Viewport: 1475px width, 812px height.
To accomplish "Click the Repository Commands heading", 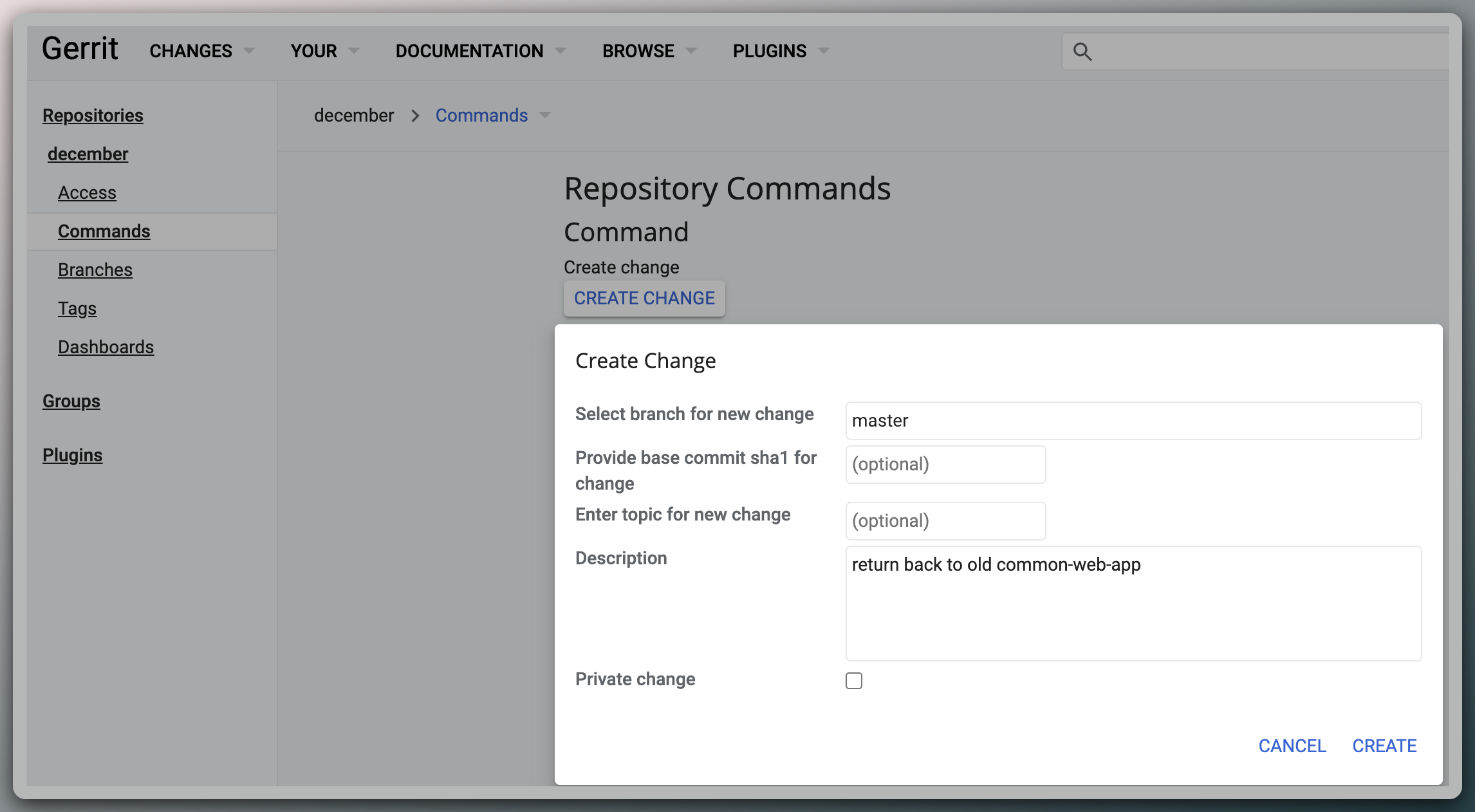I will 727,189.
